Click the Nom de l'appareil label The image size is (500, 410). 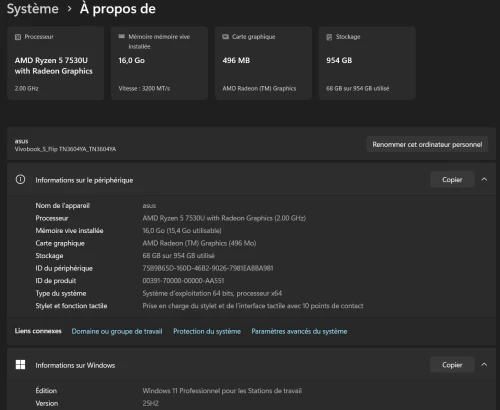coord(63,206)
